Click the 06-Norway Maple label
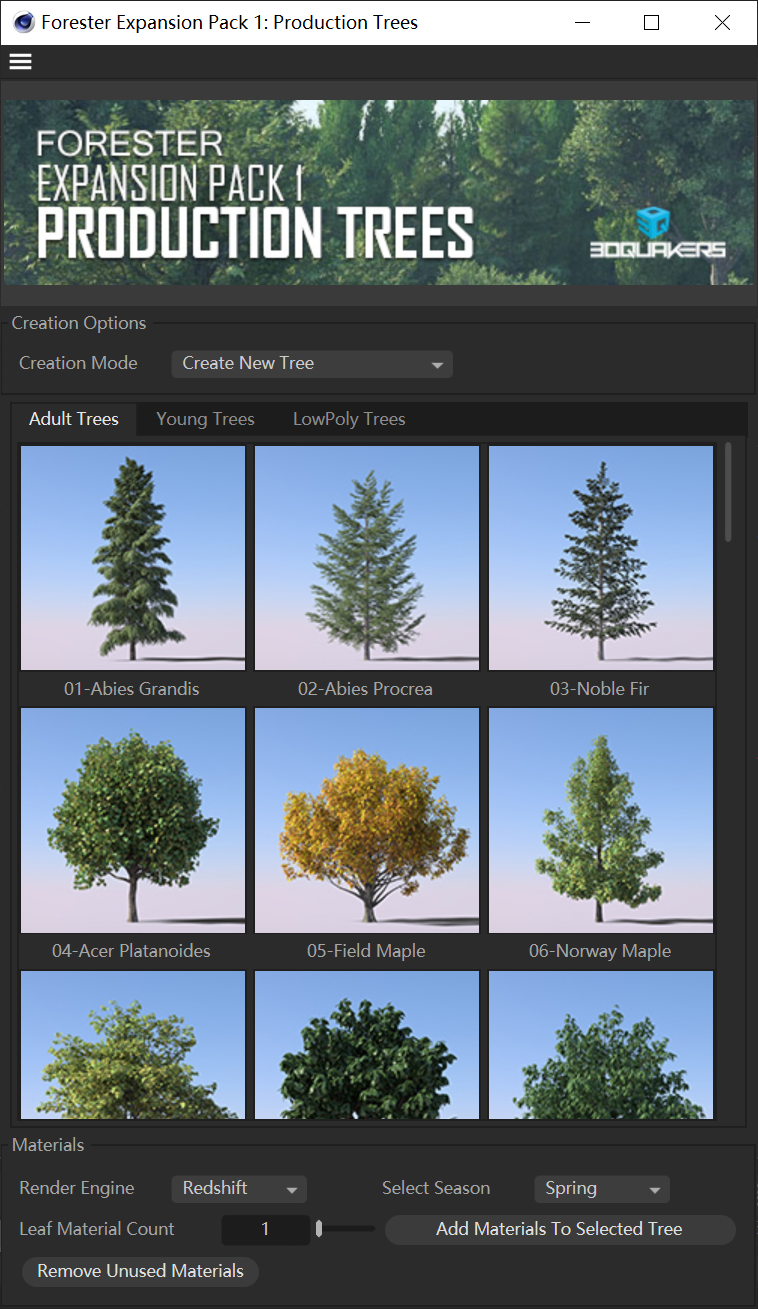Screen dimensions: 758x1309 [600, 951]
